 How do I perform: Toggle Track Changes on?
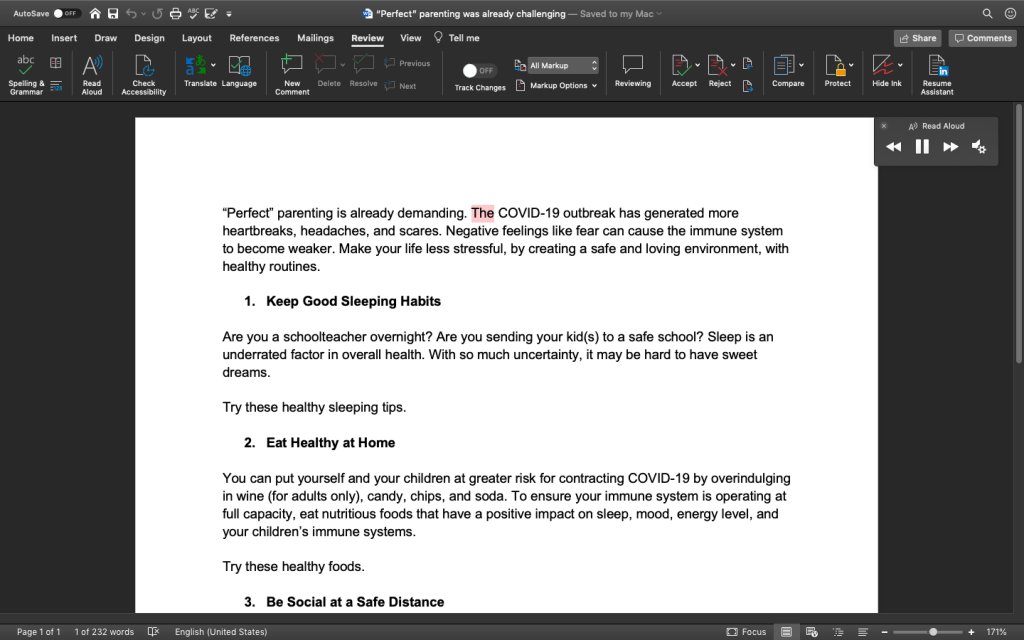(480, 71)
